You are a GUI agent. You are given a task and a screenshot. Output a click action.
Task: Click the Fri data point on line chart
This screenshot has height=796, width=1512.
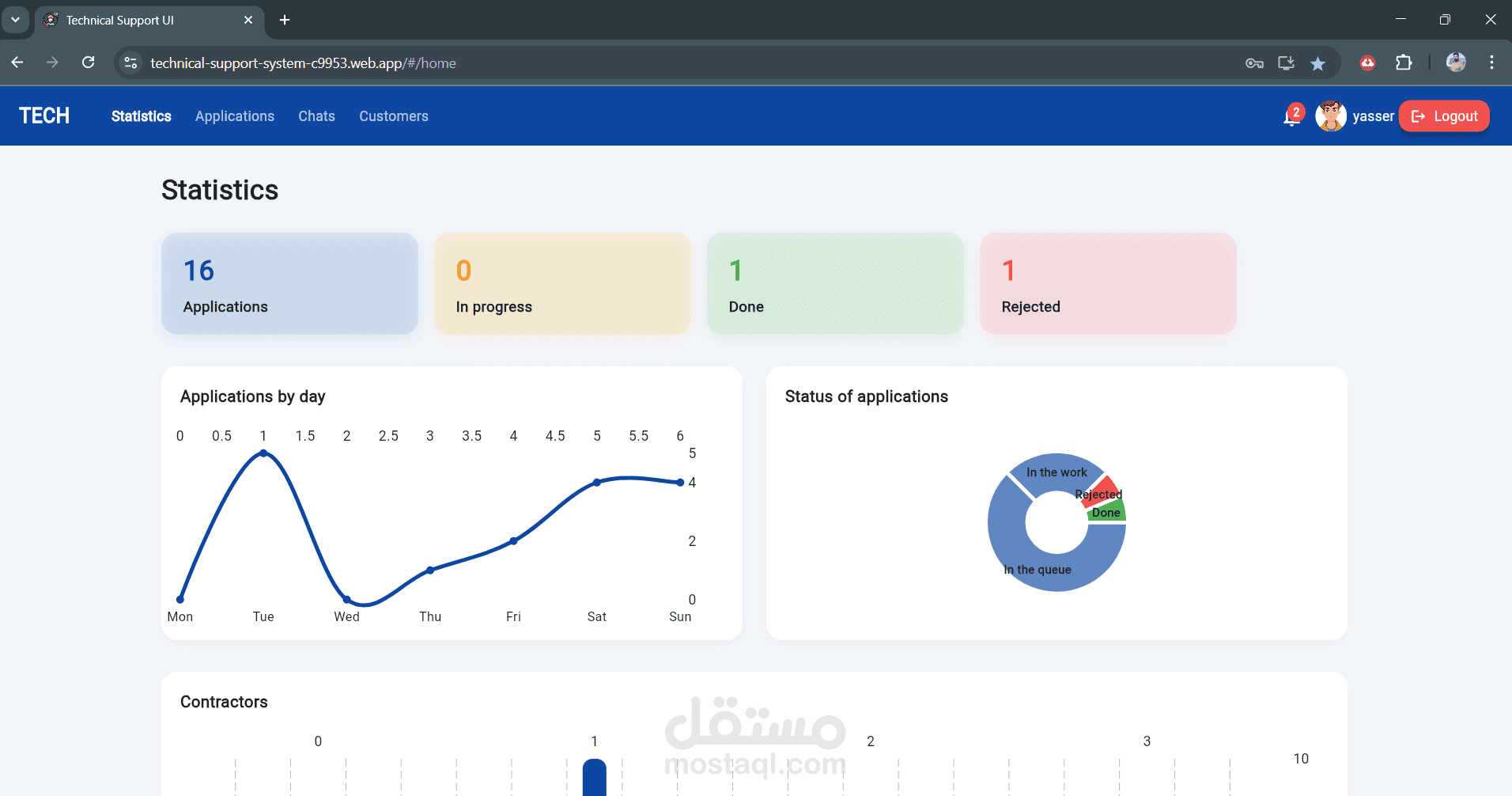point(513,541)
